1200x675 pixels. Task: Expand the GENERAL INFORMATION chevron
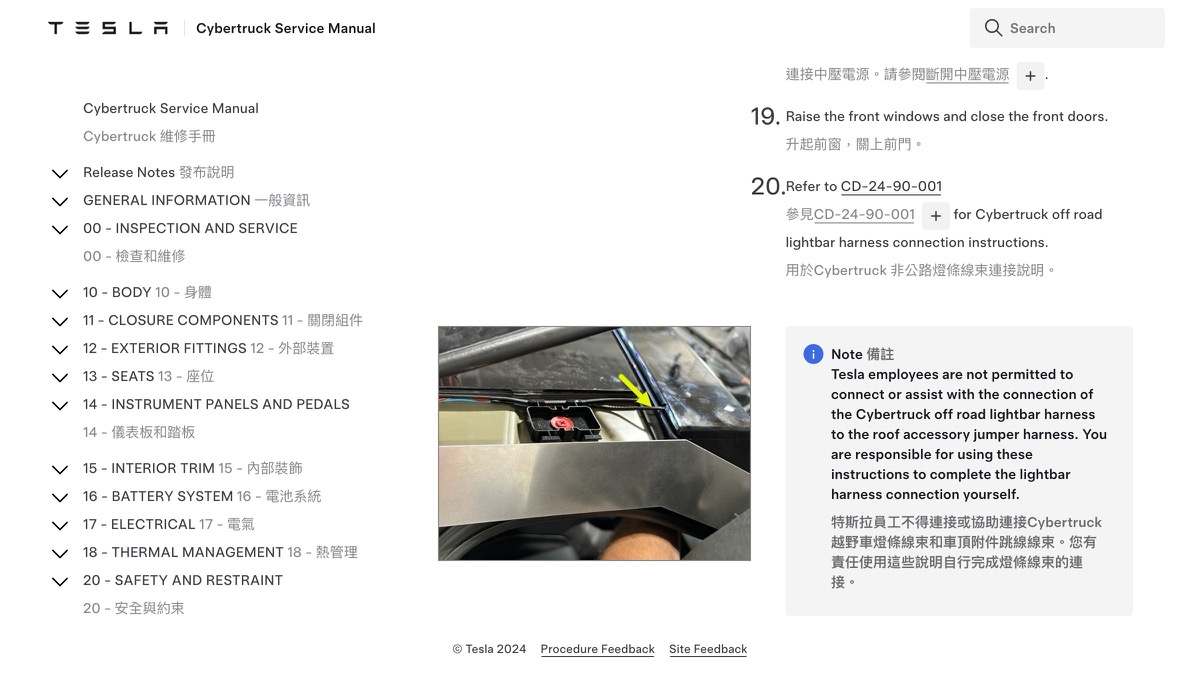coord(60,201)
